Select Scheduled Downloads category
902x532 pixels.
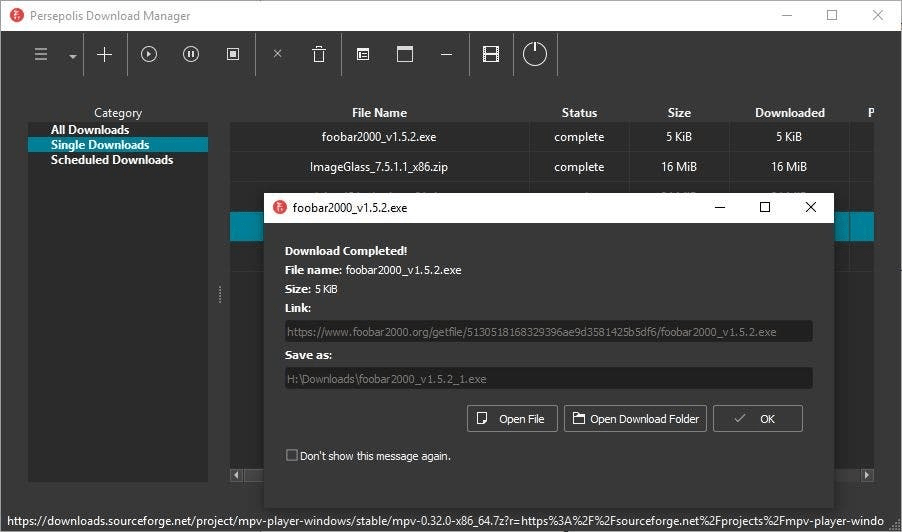tap(112, 160)
